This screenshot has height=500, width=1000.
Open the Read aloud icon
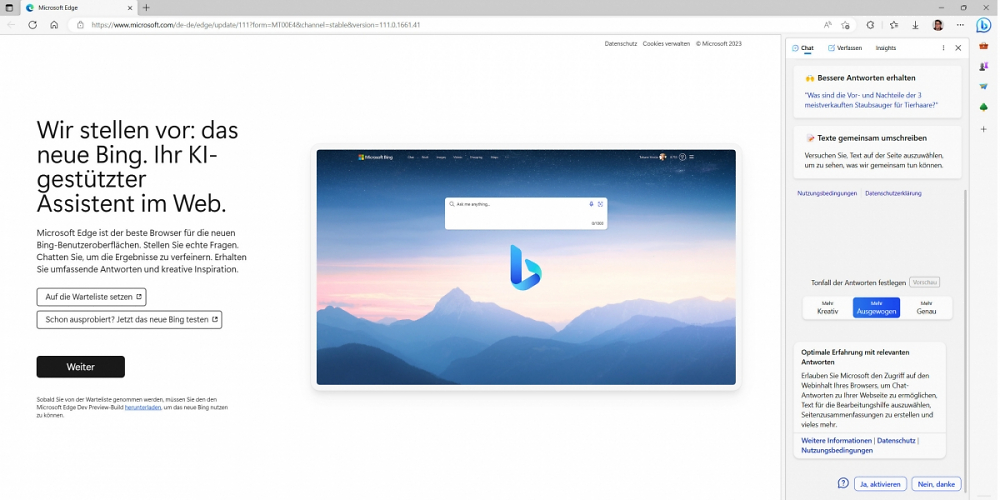pos(827,25)
